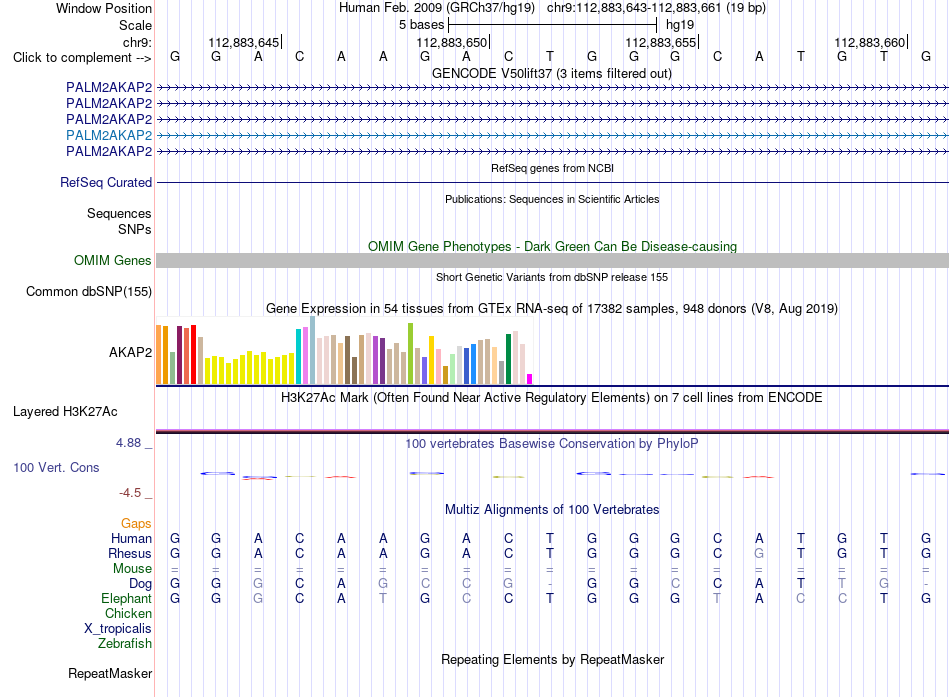Open the GTEx Gene Expression track title

pyautogui.click(x=552, y=308)
